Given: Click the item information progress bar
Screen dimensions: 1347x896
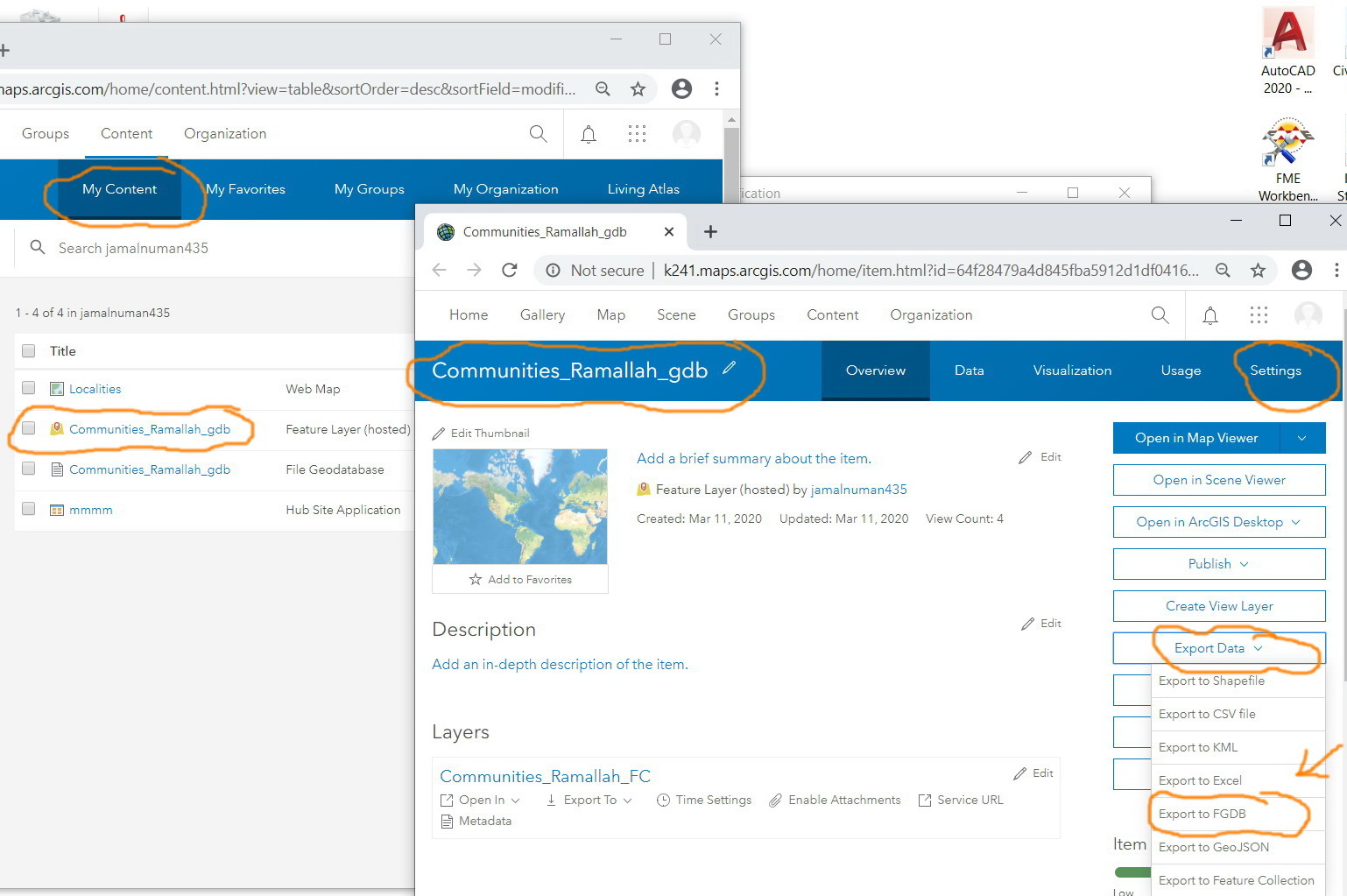Looking at the screenshot, I should 1132,871.
